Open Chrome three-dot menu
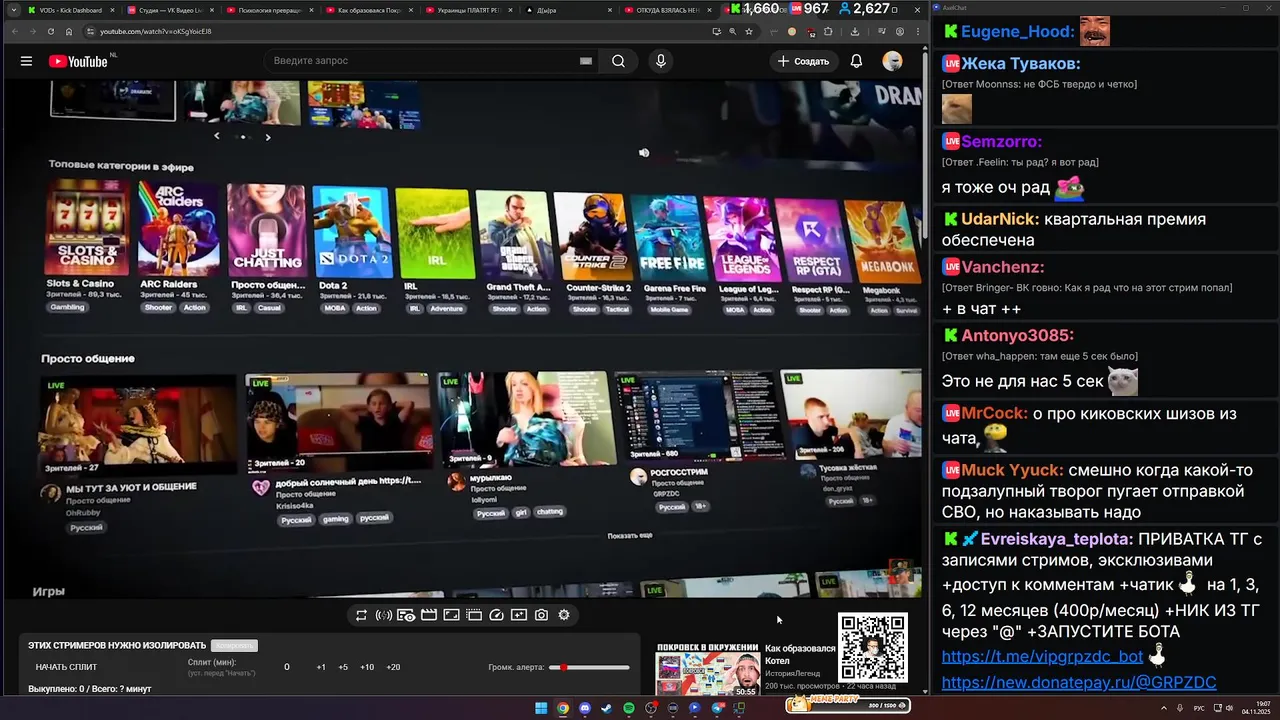 [917, 31]
